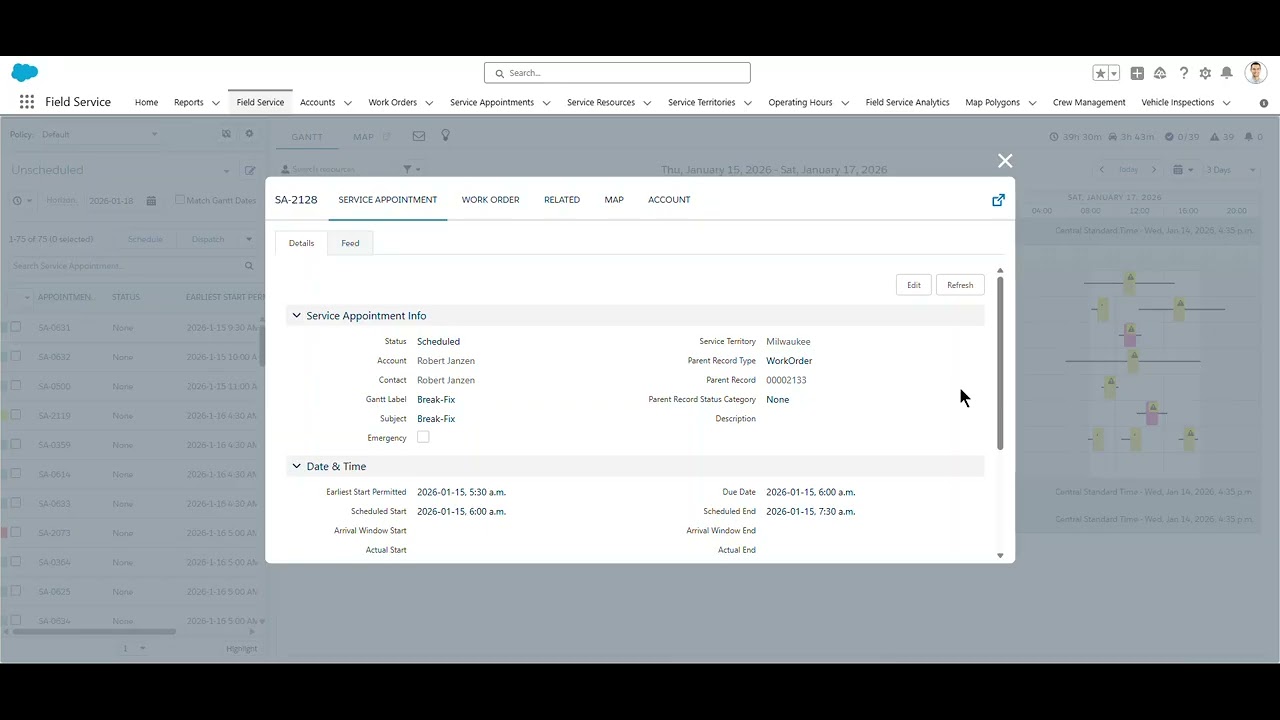Open the Favorites star icon
This screenshot has height=720, width=1280.
point(1100,73)
